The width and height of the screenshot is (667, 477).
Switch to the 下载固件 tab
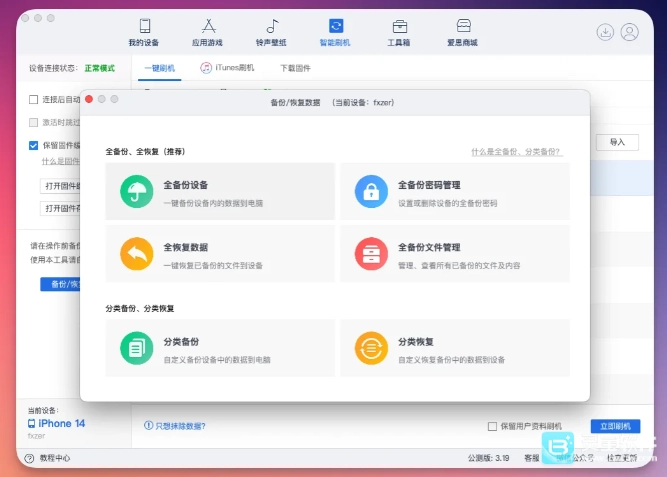(x=295, y=68)
